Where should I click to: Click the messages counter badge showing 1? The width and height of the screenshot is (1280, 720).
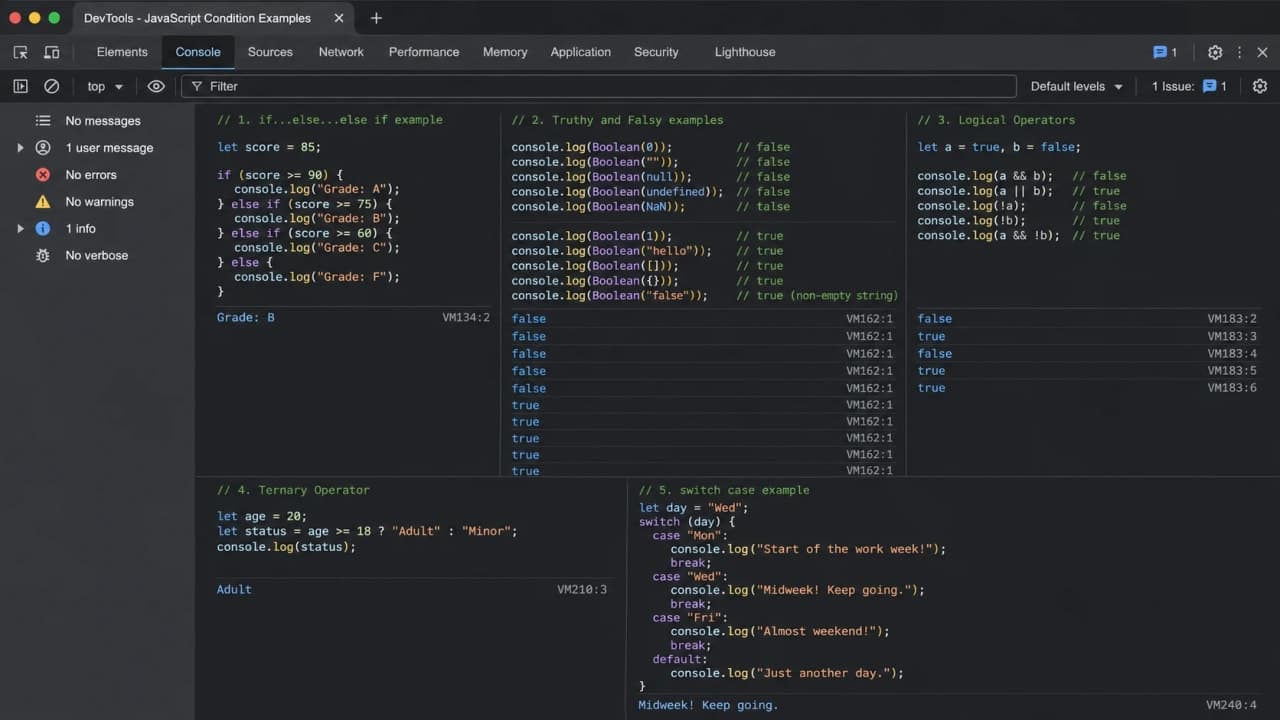pos(1165,52)
